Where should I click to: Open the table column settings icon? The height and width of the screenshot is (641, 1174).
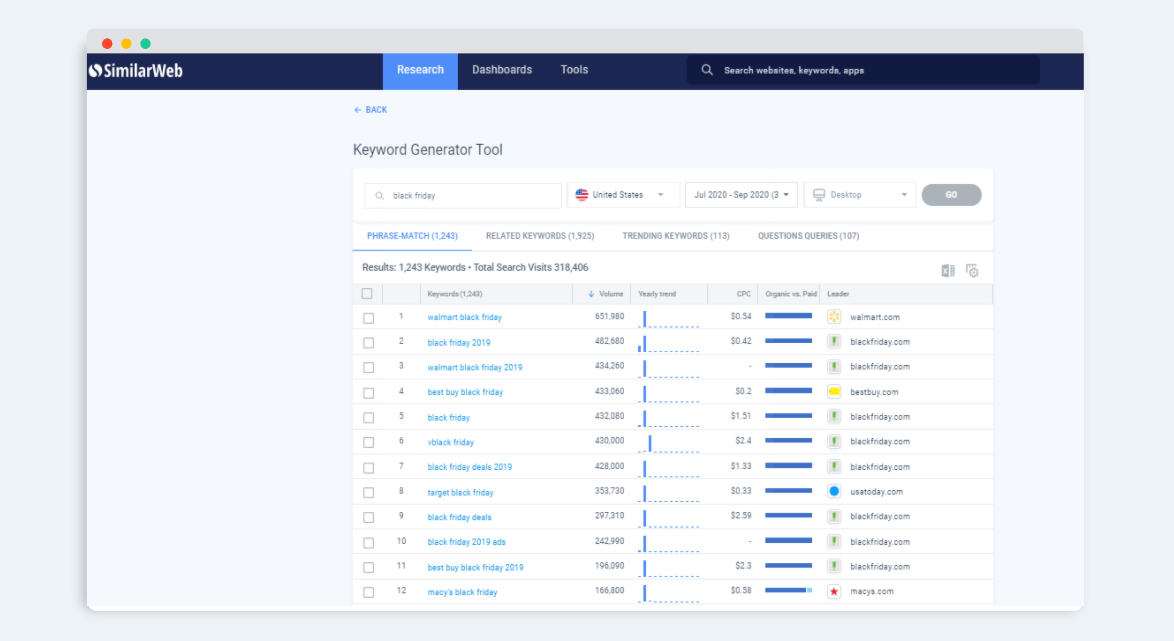[971, 271]
